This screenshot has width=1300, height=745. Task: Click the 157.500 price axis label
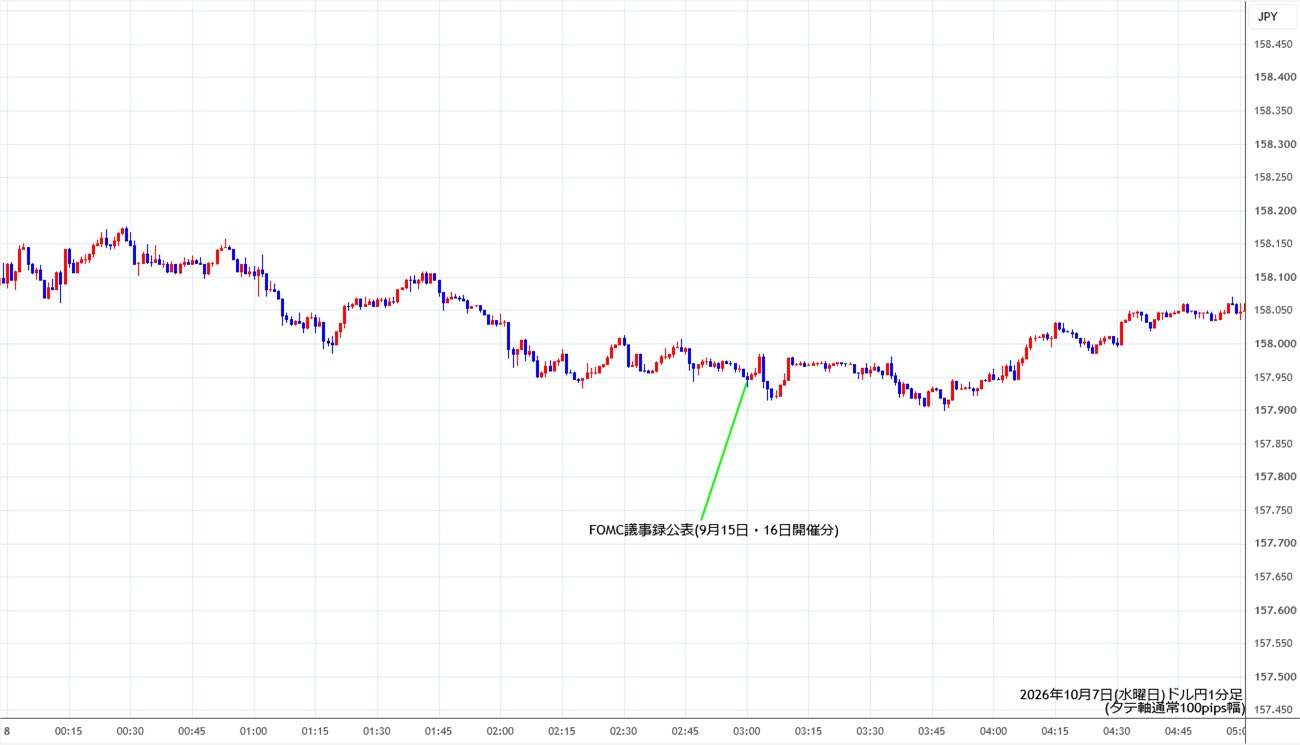(x=1273, y=677)
